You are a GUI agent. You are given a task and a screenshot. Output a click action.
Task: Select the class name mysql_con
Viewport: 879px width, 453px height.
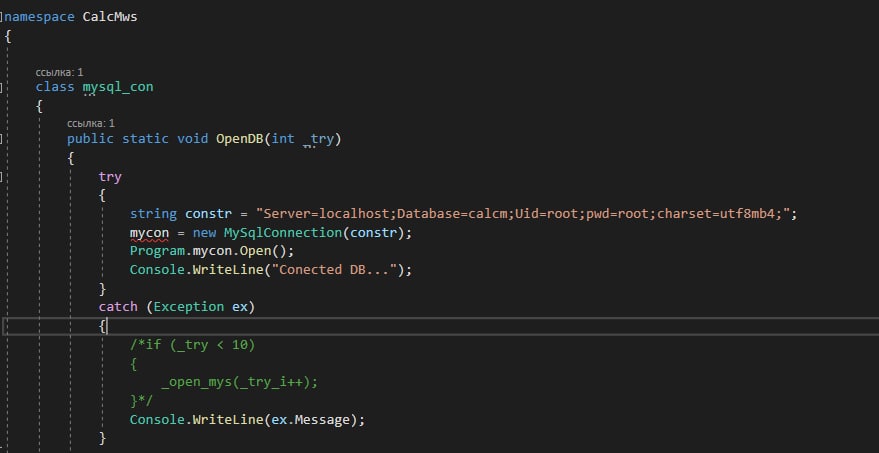118,87
